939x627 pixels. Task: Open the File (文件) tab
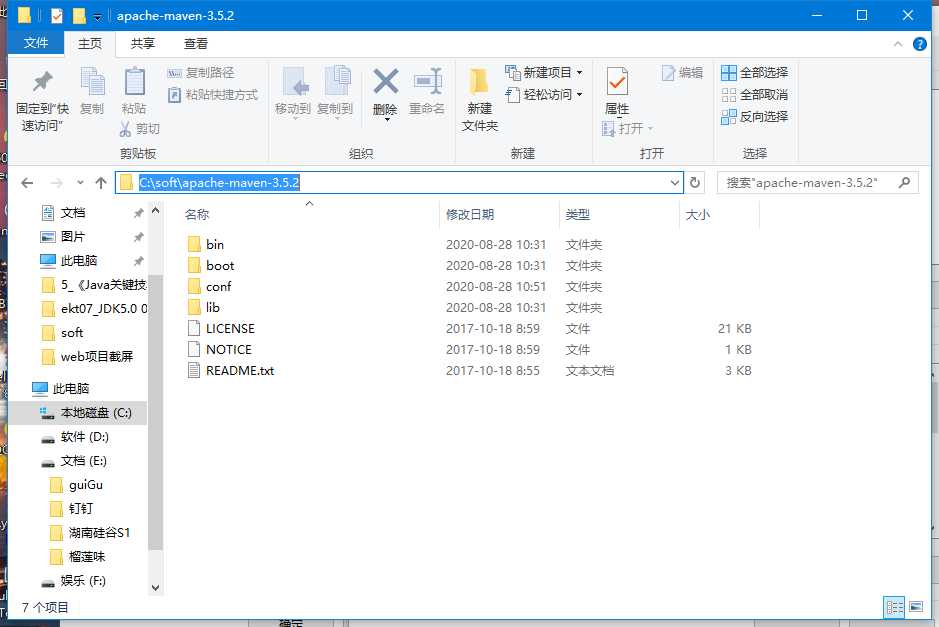pos(36,43)
